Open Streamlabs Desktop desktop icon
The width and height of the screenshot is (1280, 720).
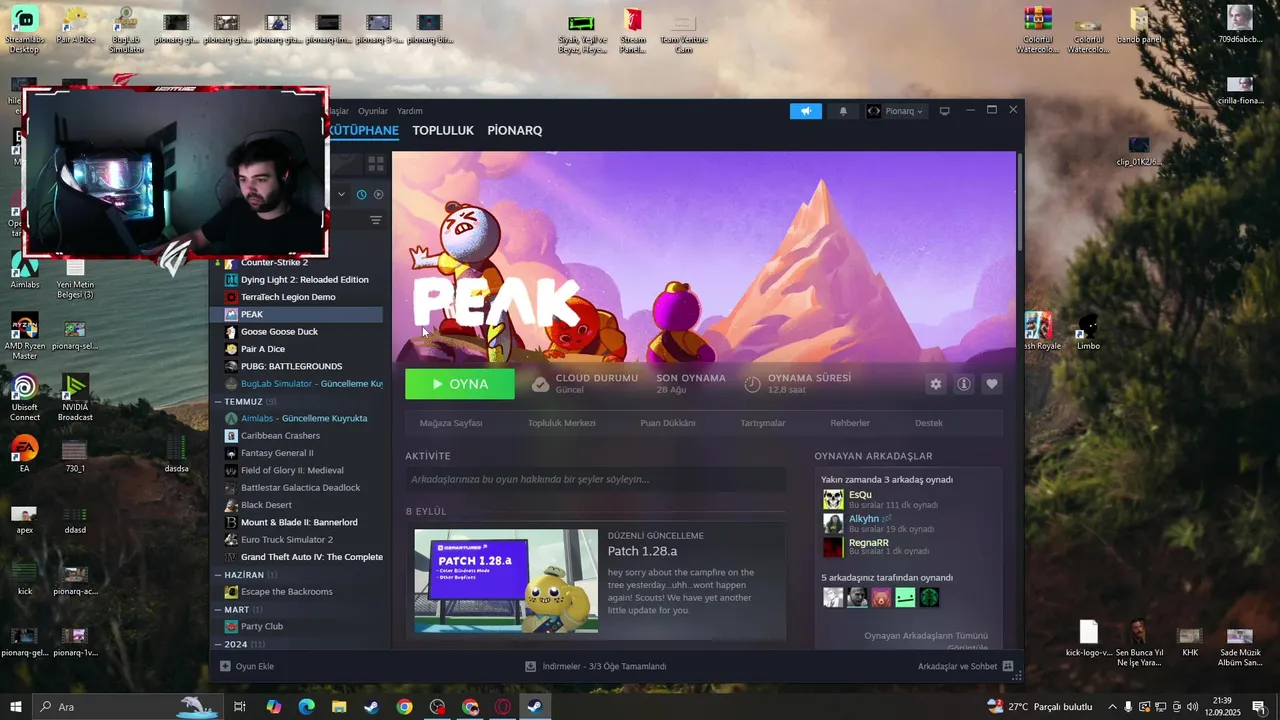(x=24, y=30)
